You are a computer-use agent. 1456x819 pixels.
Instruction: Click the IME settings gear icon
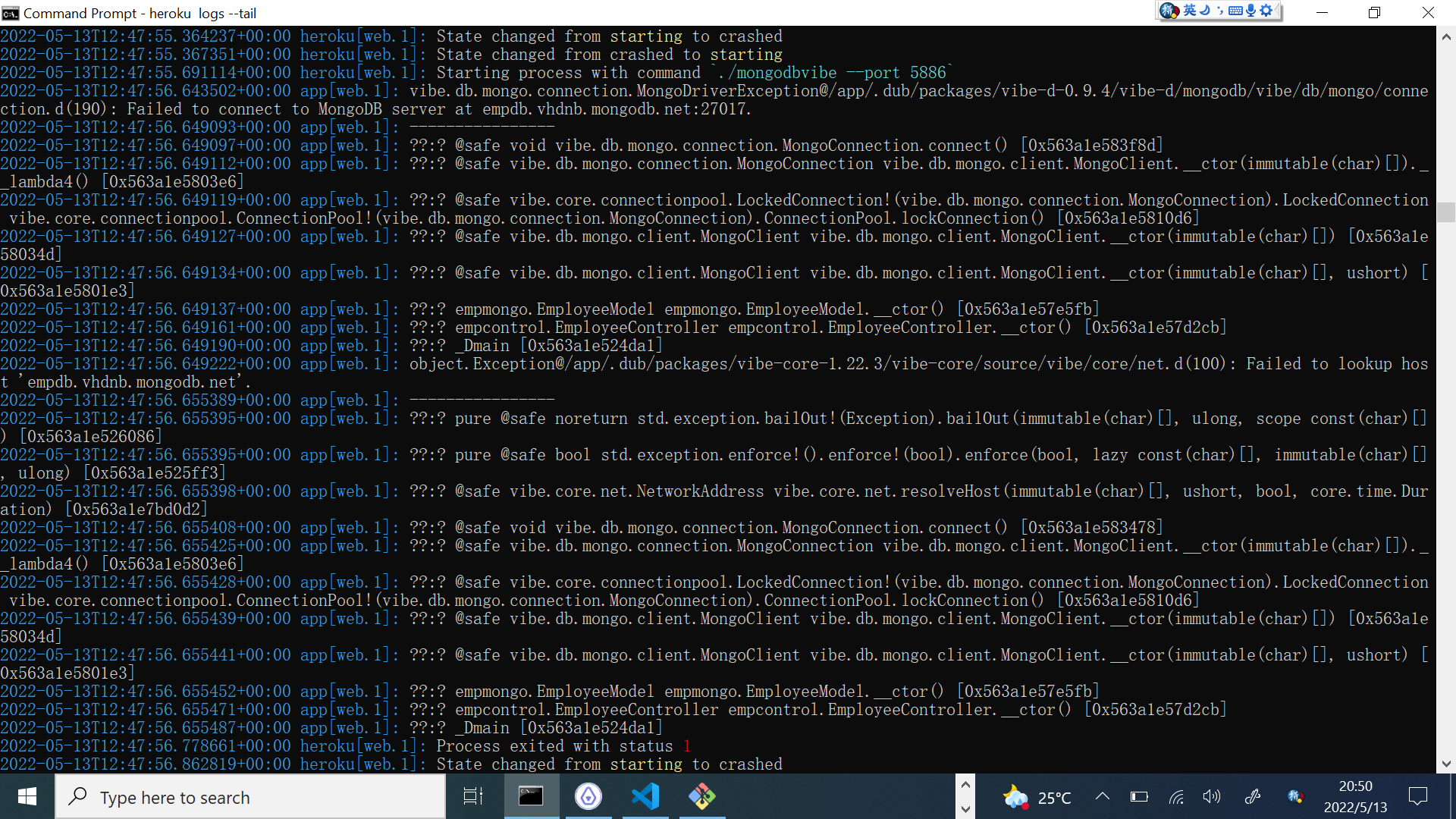(1266, 11)
